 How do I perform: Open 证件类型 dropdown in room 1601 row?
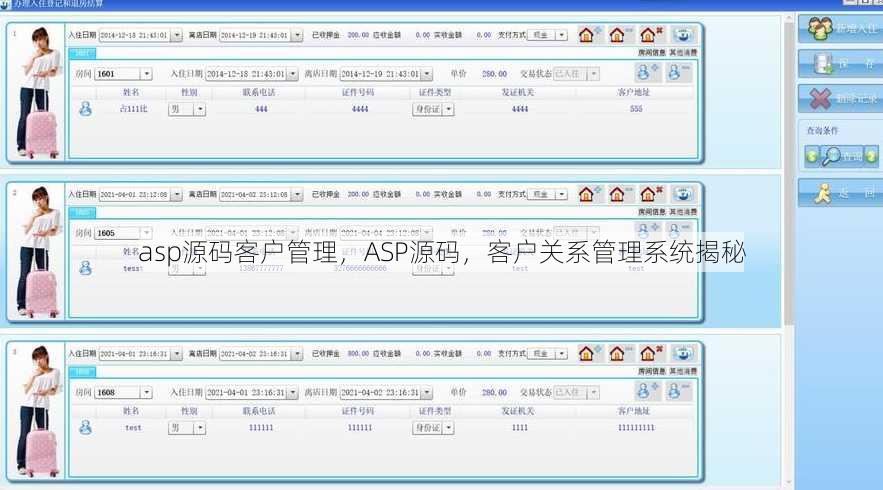click(x=449, y=109)
